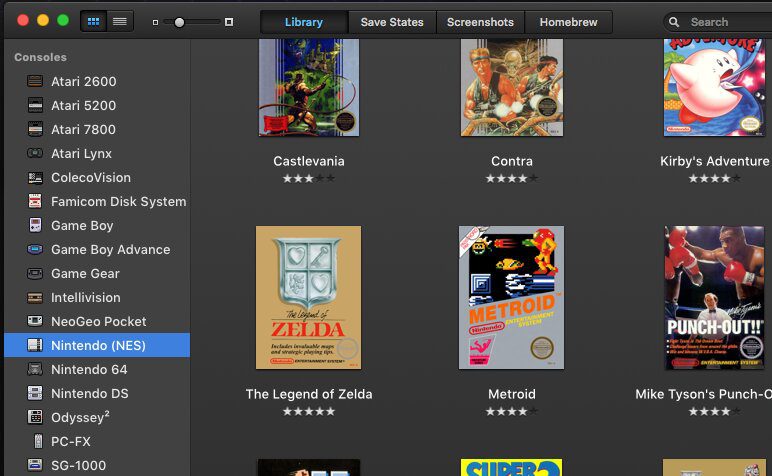Click the Game Boy label

(82, 226)
